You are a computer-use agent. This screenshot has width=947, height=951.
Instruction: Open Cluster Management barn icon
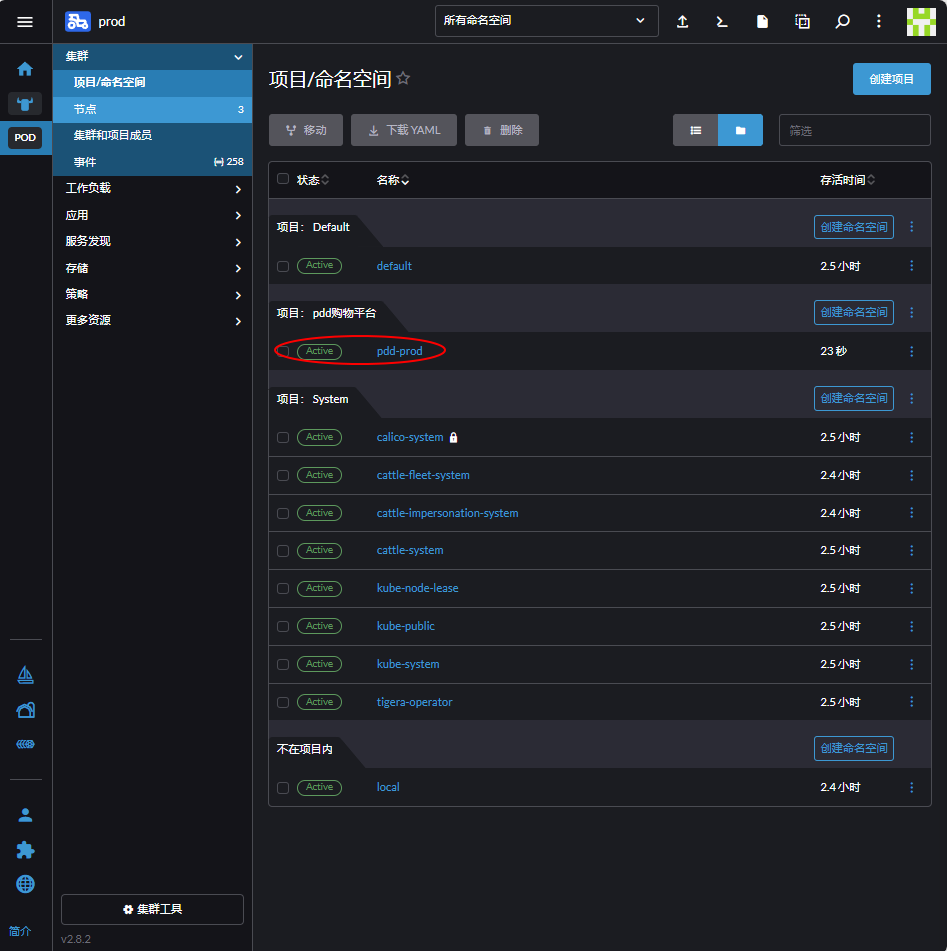[25, 710]
